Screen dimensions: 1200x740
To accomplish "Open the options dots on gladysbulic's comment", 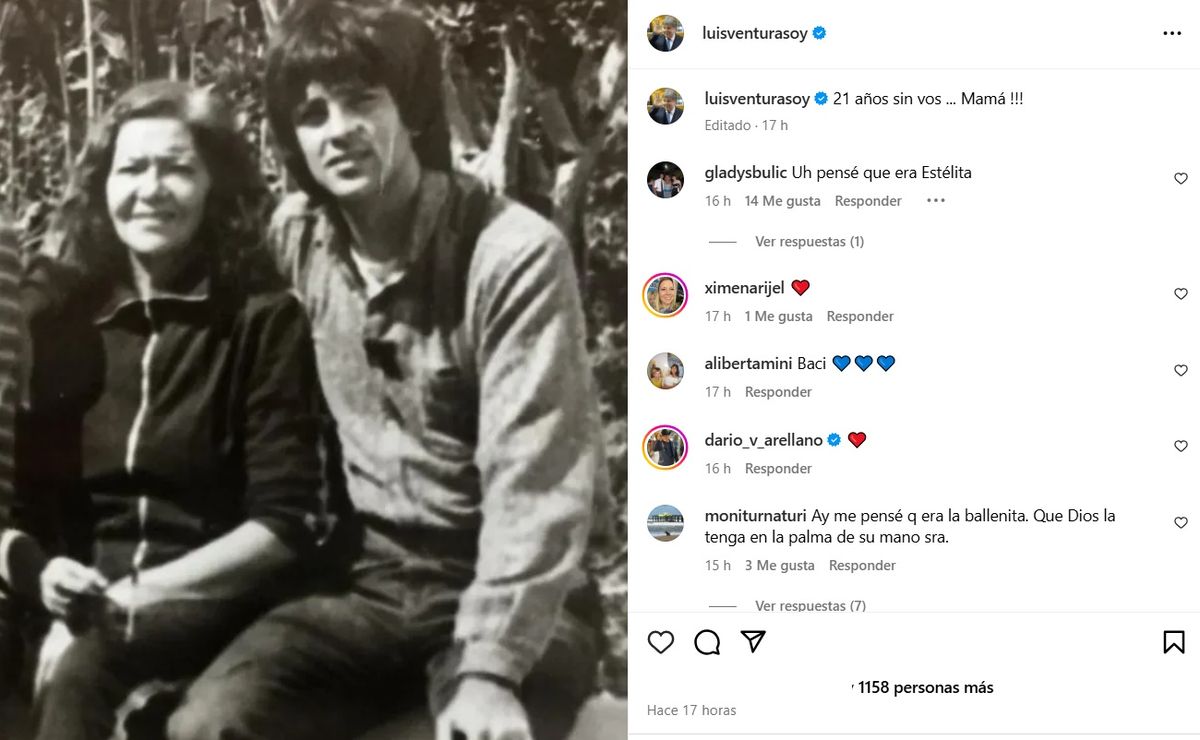I will (x=935, y=200).
